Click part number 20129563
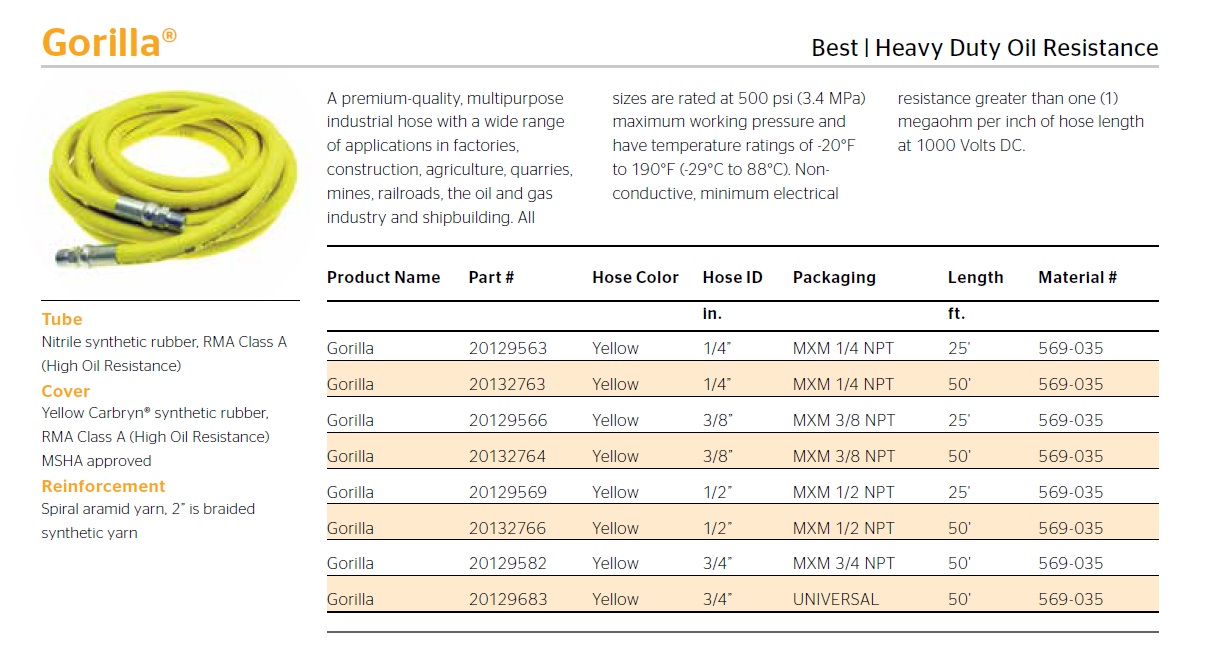The height and width of the screenshot is (653, 1220). pyautogui.click(x=507, y=349)
